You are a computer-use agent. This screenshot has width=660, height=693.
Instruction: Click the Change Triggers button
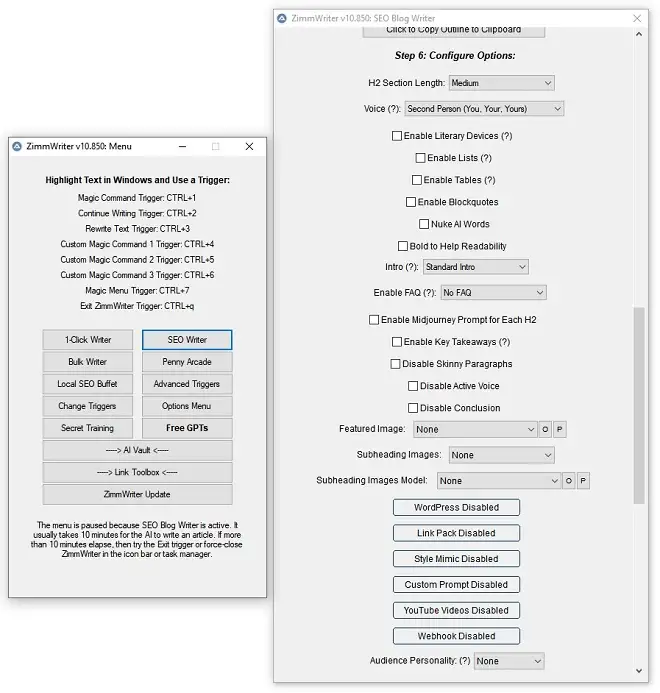tap(88, 406)
